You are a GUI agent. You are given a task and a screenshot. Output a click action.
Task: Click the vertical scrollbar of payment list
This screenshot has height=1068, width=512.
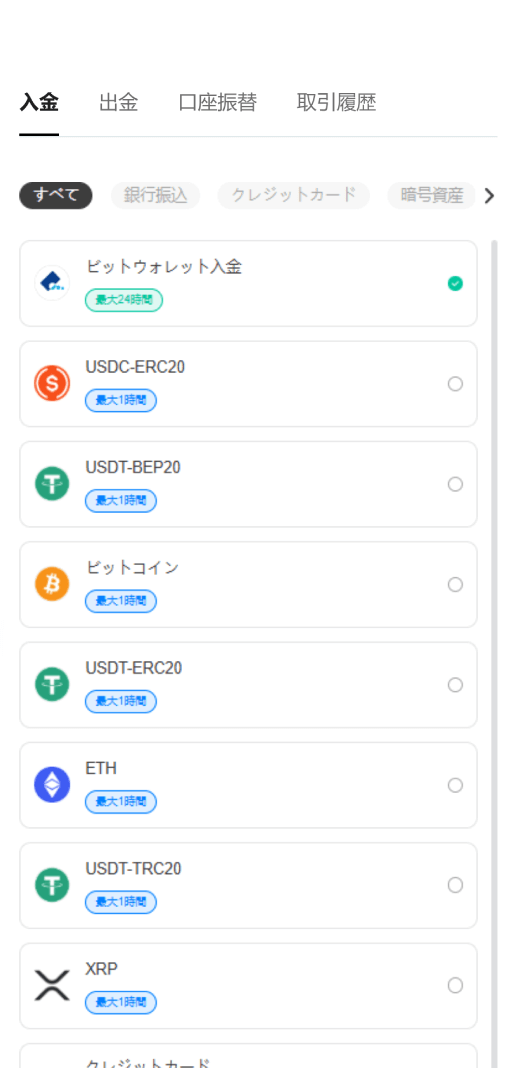coord(494,654)
